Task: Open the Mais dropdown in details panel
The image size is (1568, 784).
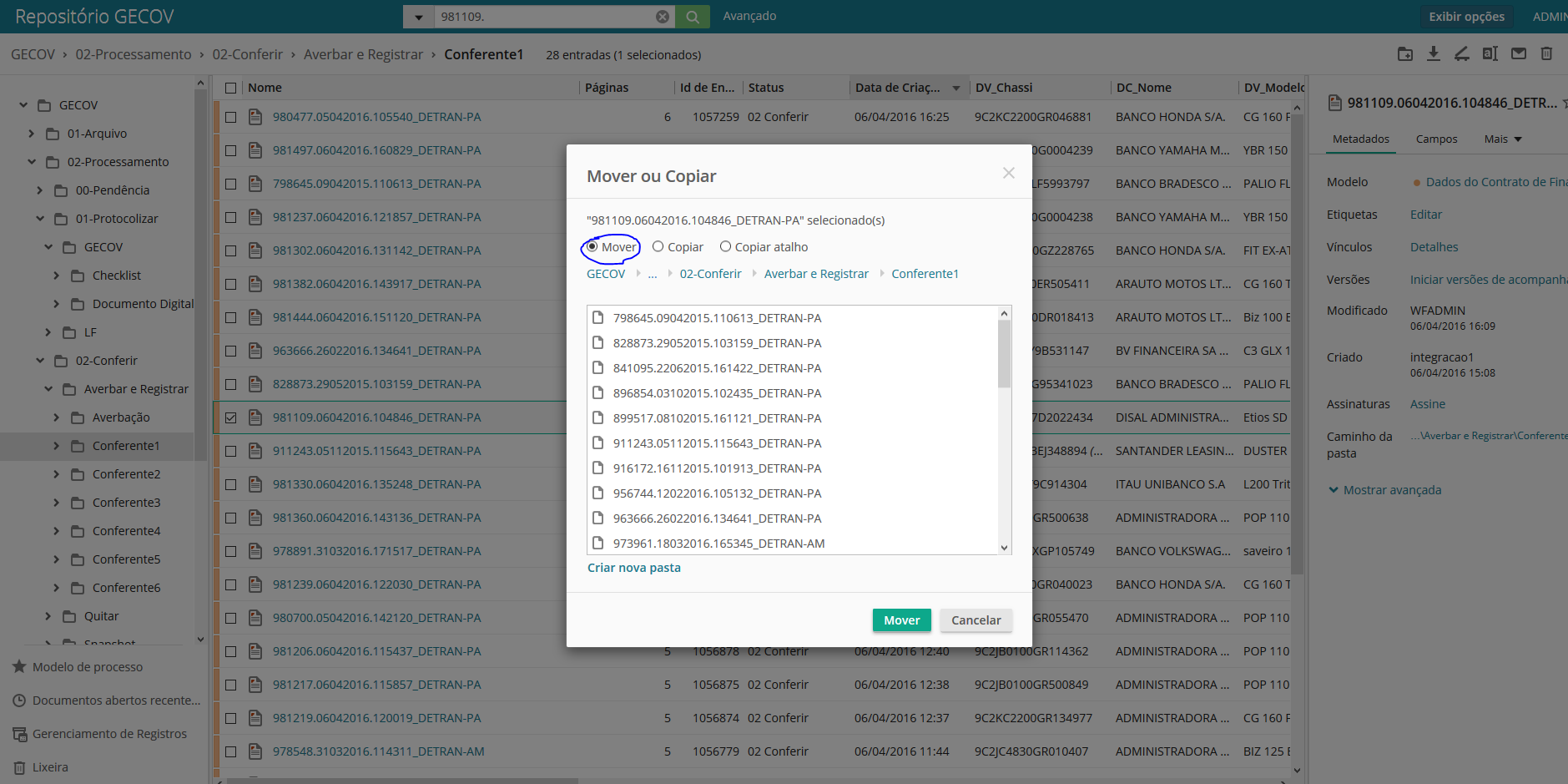Action: click(1503, 139)
